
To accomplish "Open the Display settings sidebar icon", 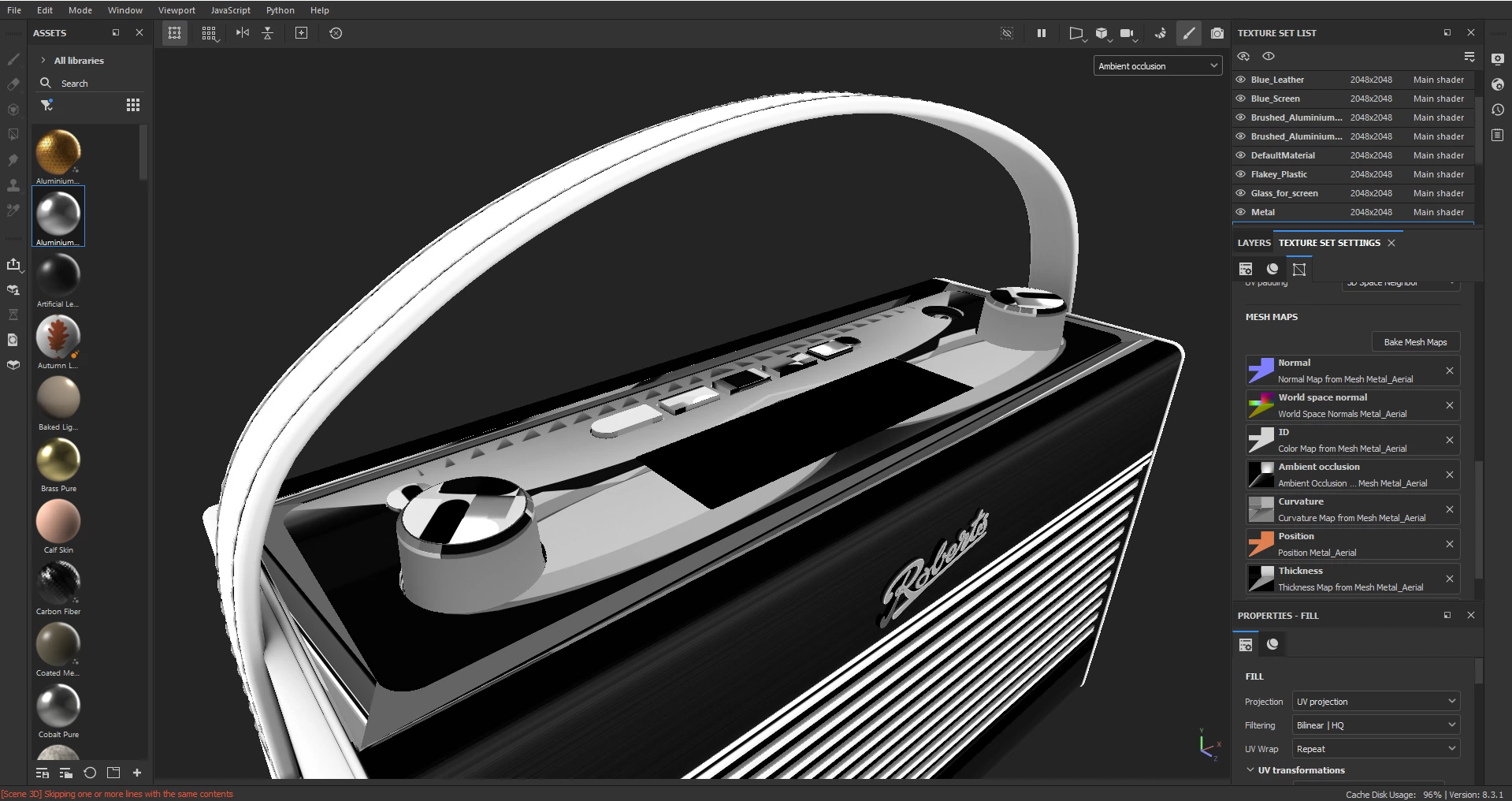I will tap(1498, 59).
